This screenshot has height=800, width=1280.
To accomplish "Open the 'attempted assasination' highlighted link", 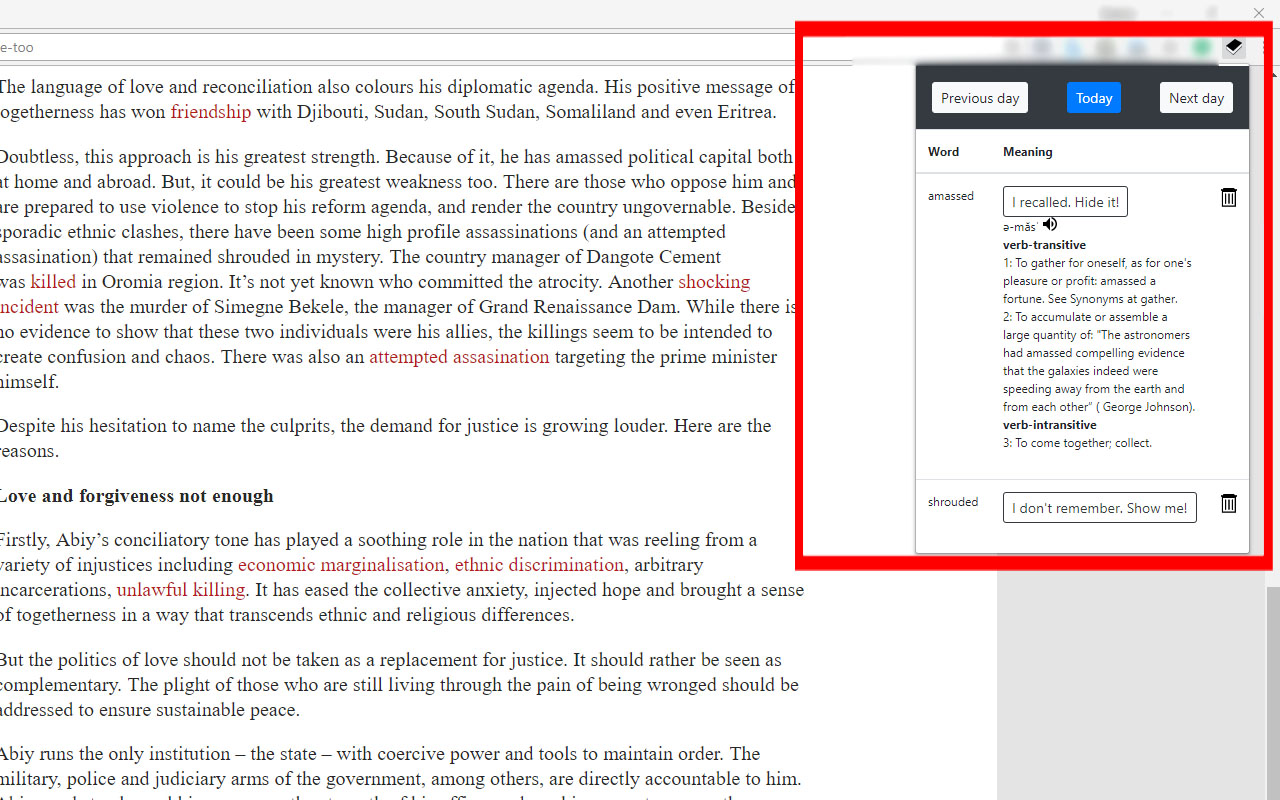I will pos(458,356).
